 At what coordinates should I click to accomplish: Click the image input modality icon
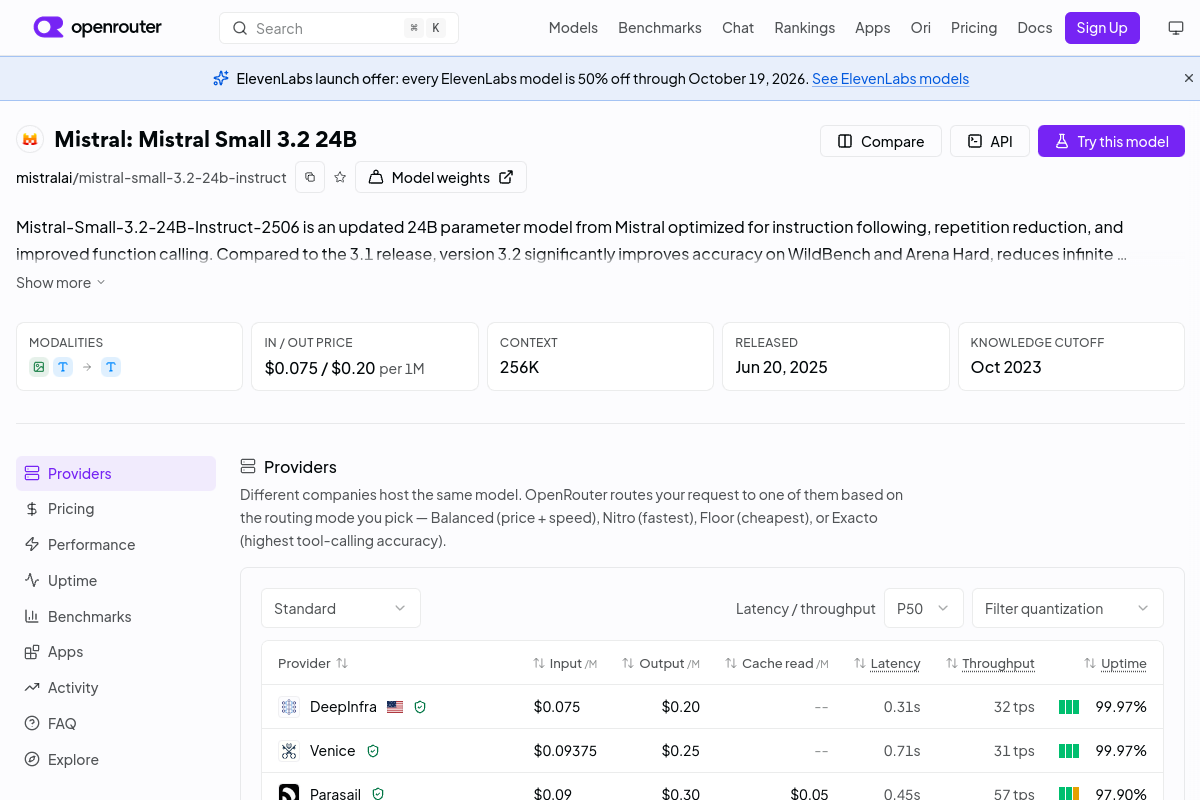coord(39,367)
